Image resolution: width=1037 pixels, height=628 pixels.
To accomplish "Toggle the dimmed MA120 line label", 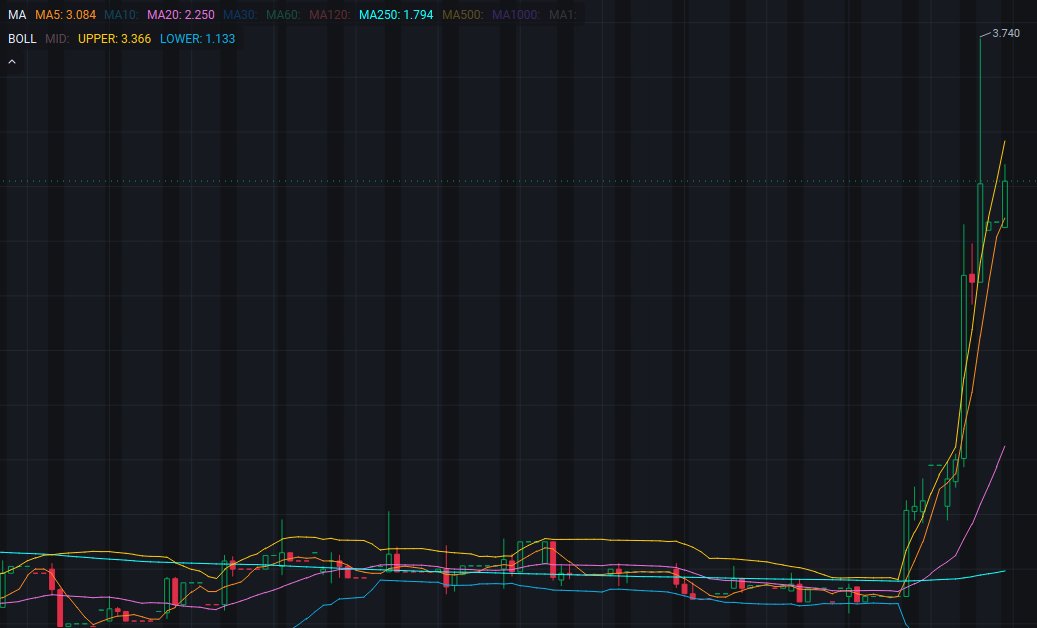I will click(x=329, y=15).
